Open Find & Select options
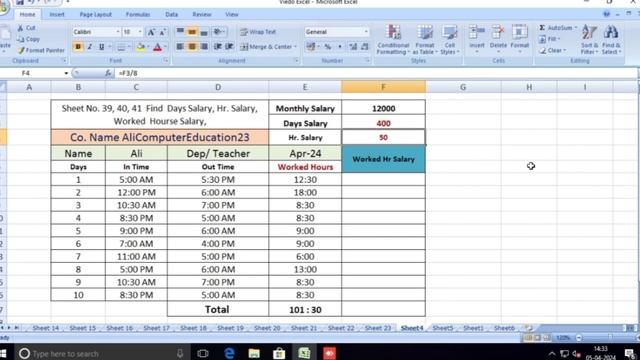Viewport: 640px width, 360px height. [x=611, y=40]
